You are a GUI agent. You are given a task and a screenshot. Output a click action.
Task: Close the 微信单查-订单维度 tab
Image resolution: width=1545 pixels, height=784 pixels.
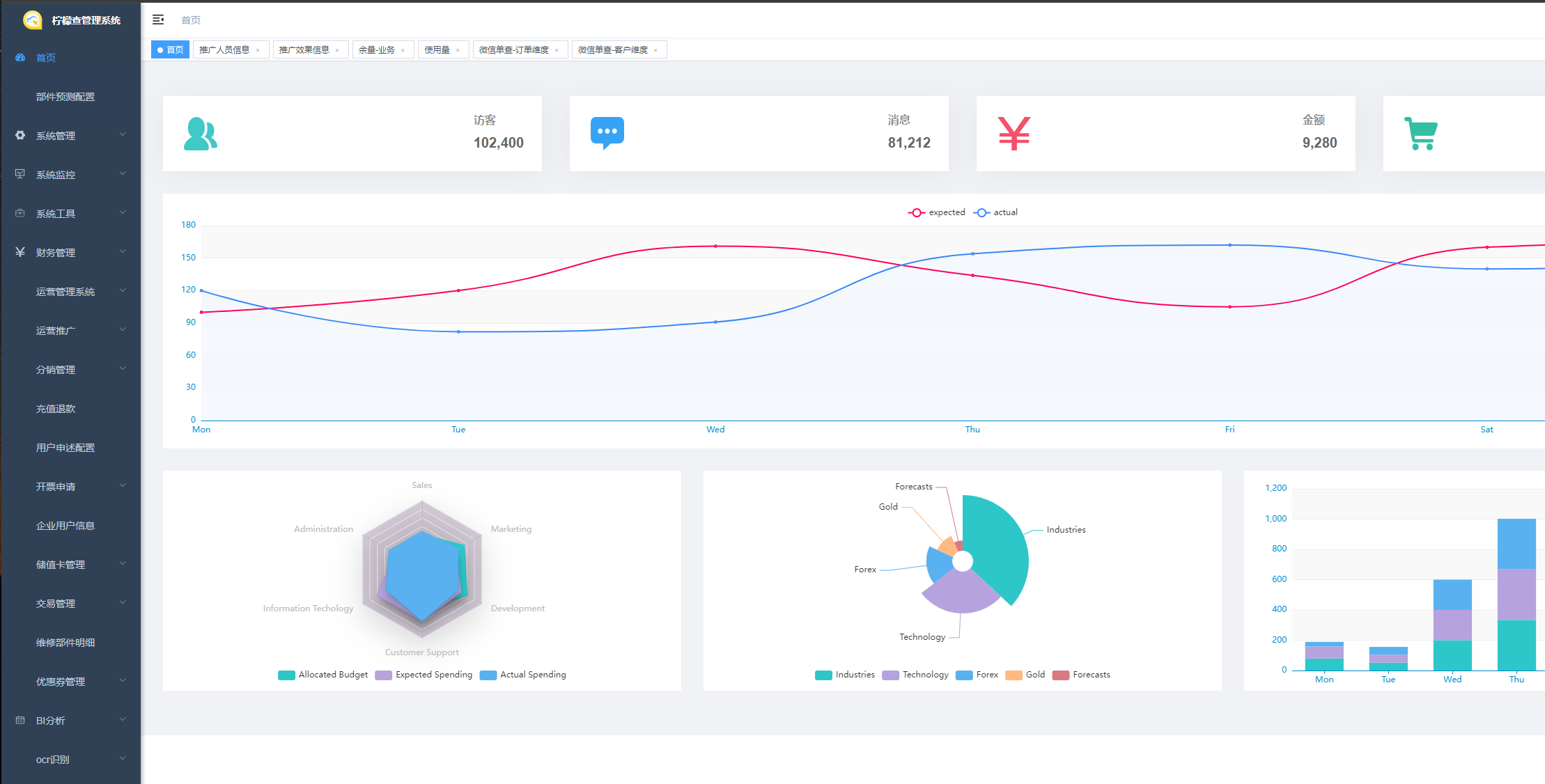[x=557, y=50]
